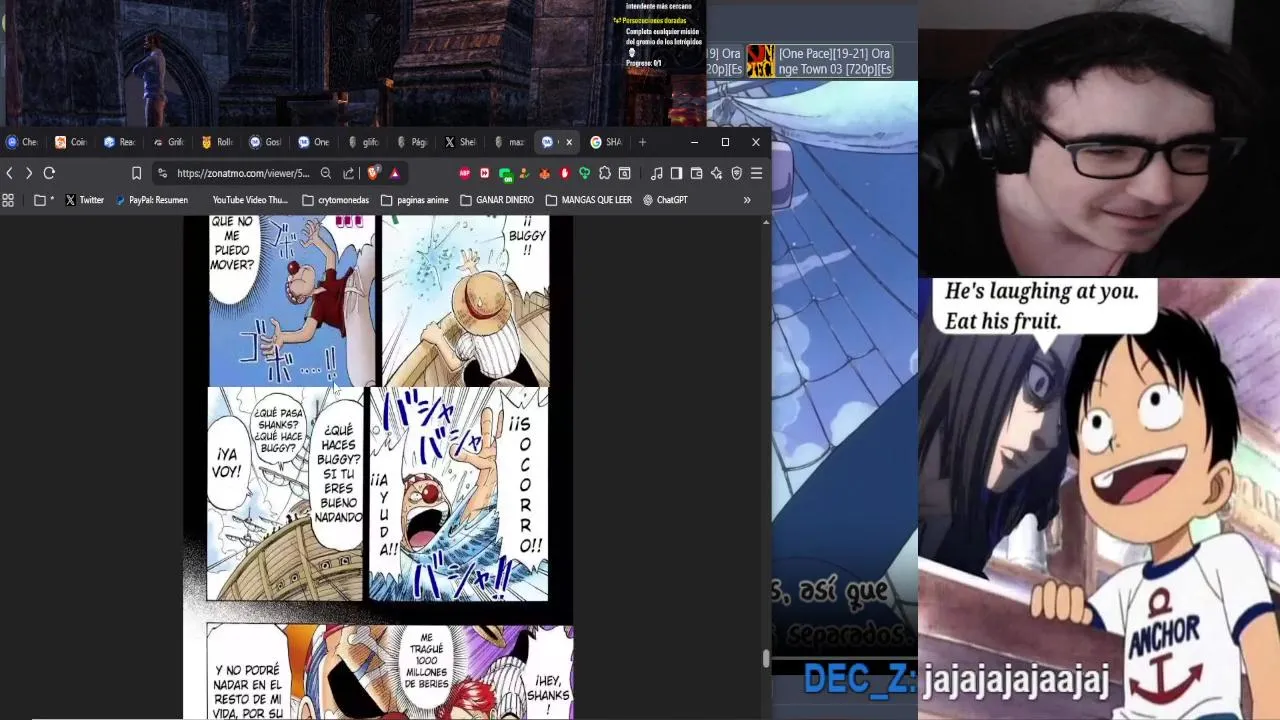Click the ship and Shanks manga panel
This screenshot has height=720, width=1280.
[x=286, y=494]
